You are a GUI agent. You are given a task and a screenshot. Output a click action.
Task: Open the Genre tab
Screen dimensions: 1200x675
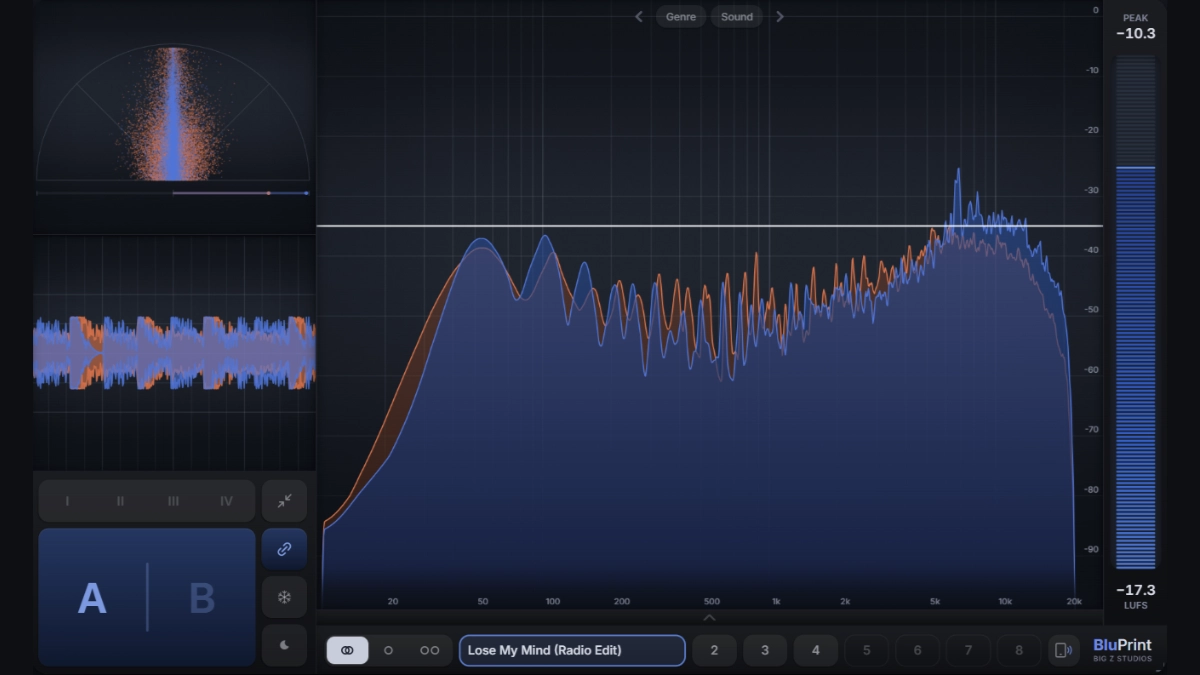pos(681,16)
